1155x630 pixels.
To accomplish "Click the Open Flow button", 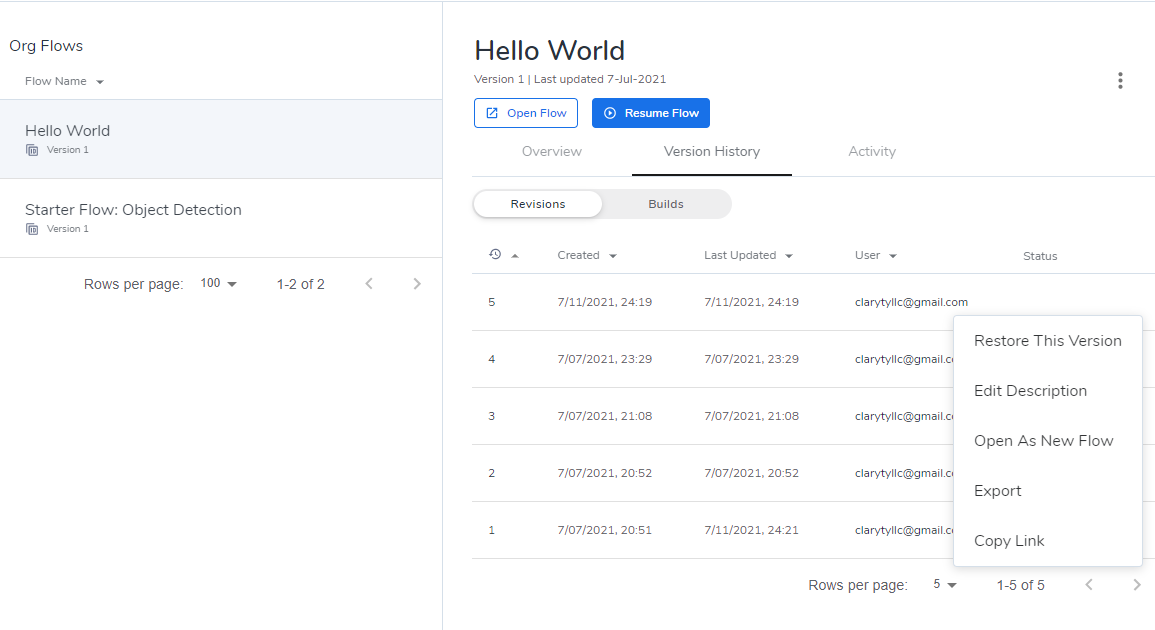I will pos(526,112).
